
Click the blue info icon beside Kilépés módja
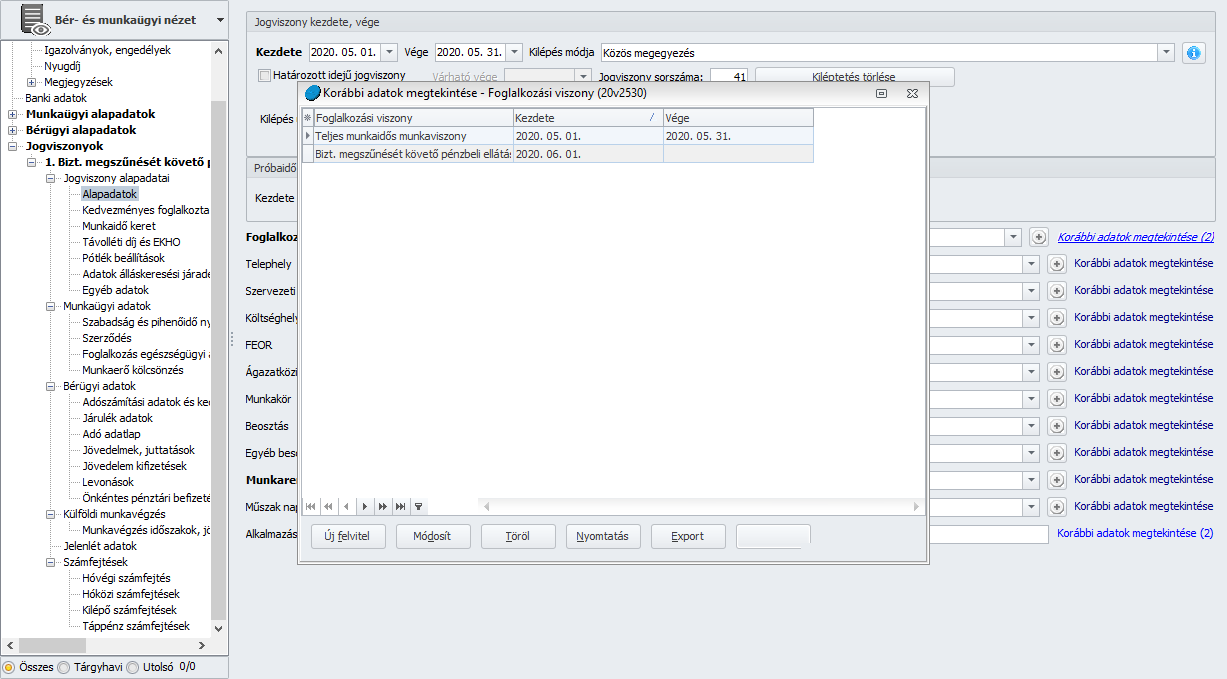(x=1193, y=53)
